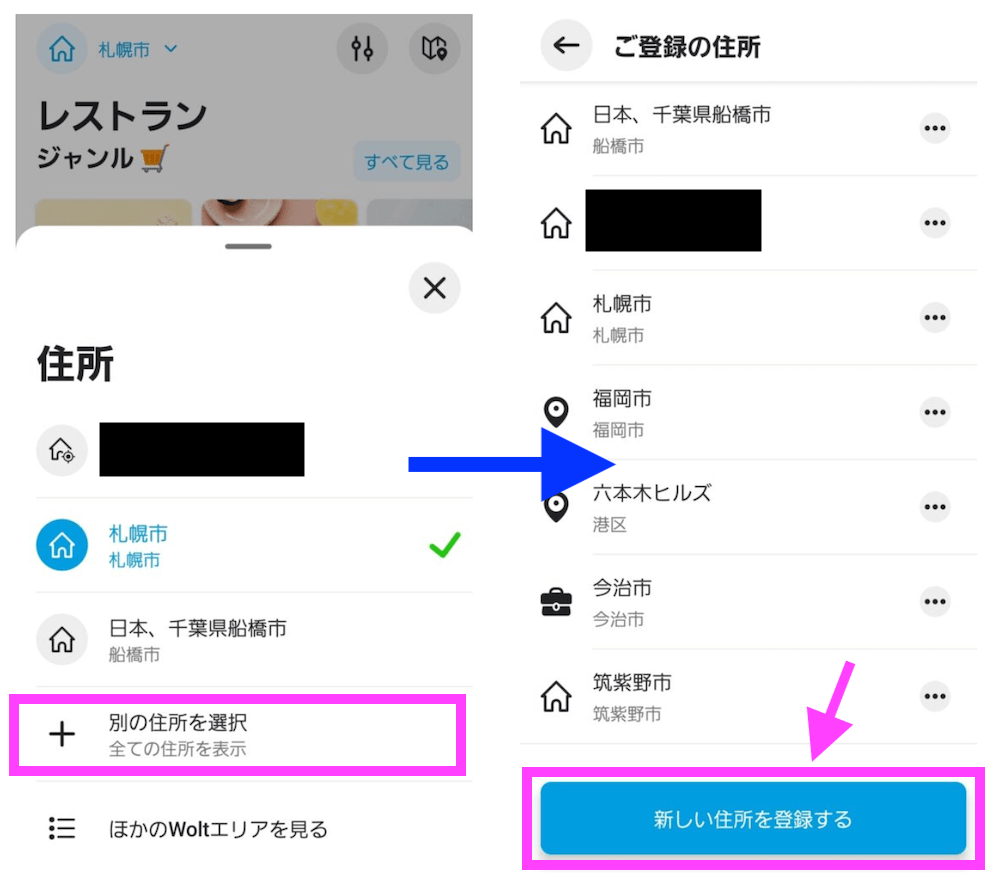
Task: Open the map view icon
Action: pos(434,48)
